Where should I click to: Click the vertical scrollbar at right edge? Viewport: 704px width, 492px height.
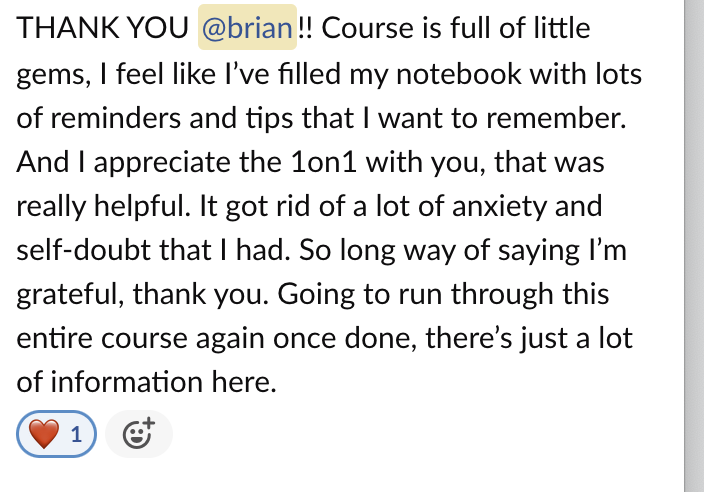[x=694, y=246]
